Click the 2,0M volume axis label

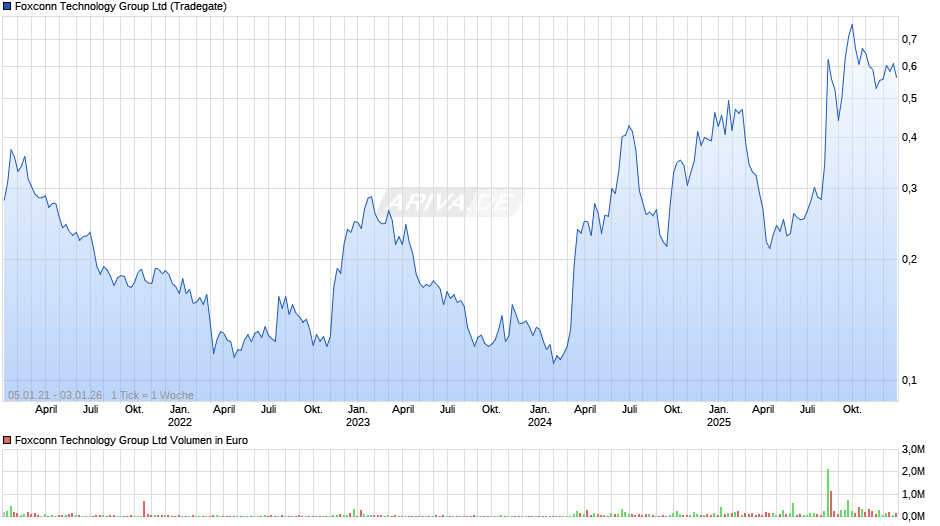click(913, 471)
